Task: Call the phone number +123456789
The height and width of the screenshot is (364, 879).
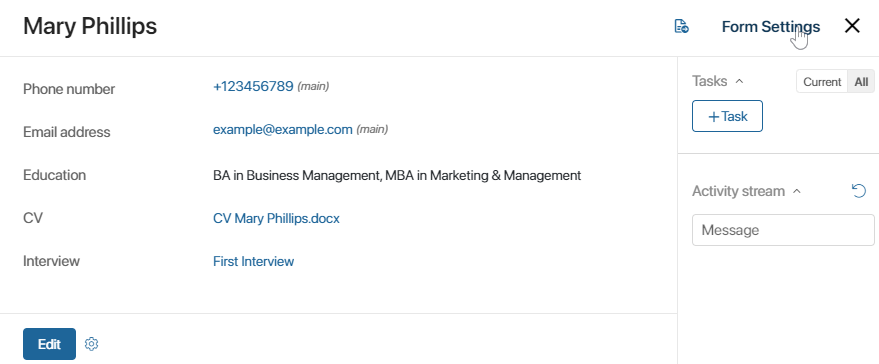Action: (253, 86)
